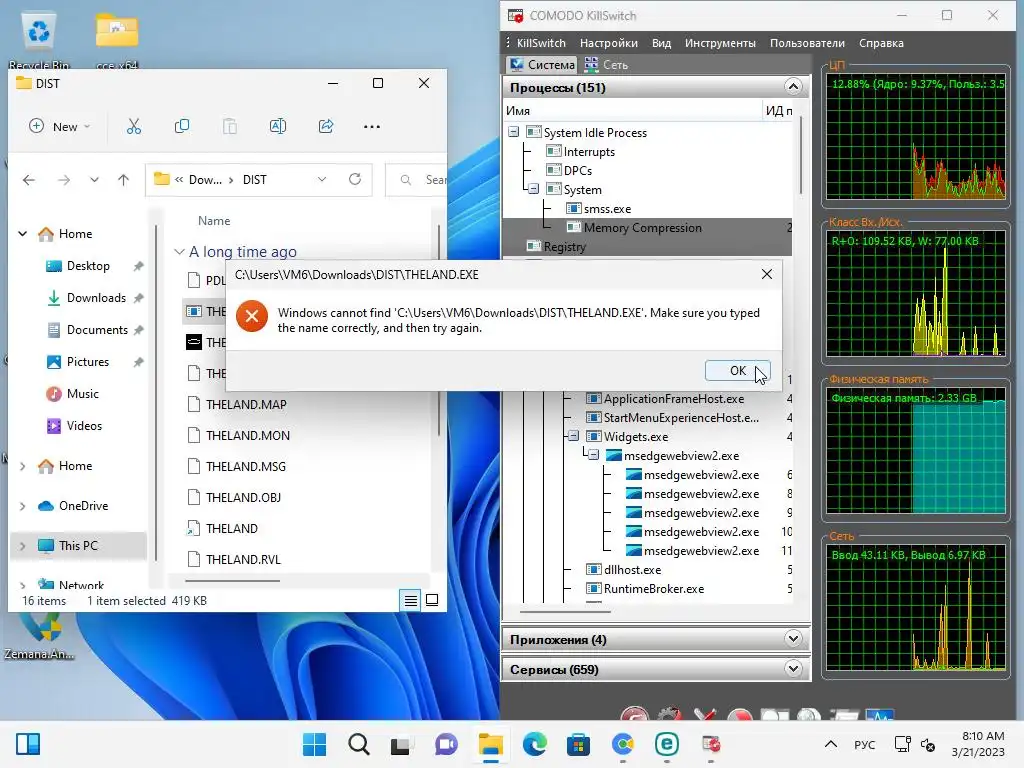Screen dimensions: 1024x768
Task: Switch Explorer to details list view
Action: 411,600
